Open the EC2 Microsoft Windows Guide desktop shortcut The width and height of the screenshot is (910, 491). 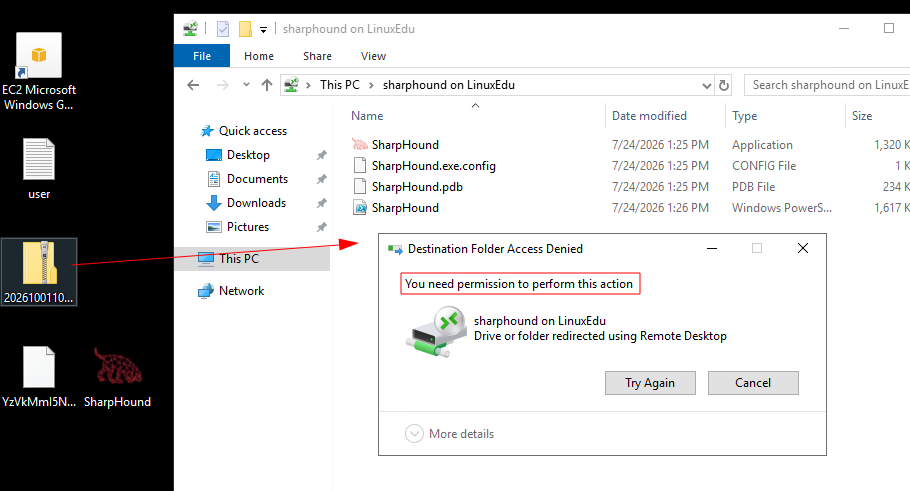[39, 72]
